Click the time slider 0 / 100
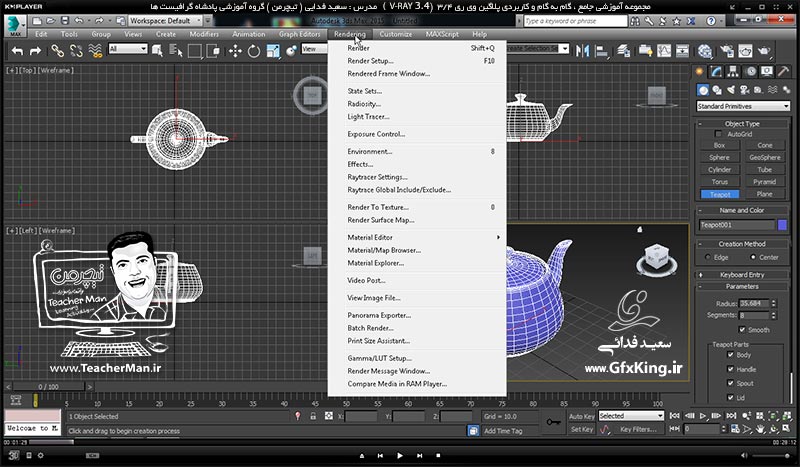The image size is (800, 467). pos(48,387)
